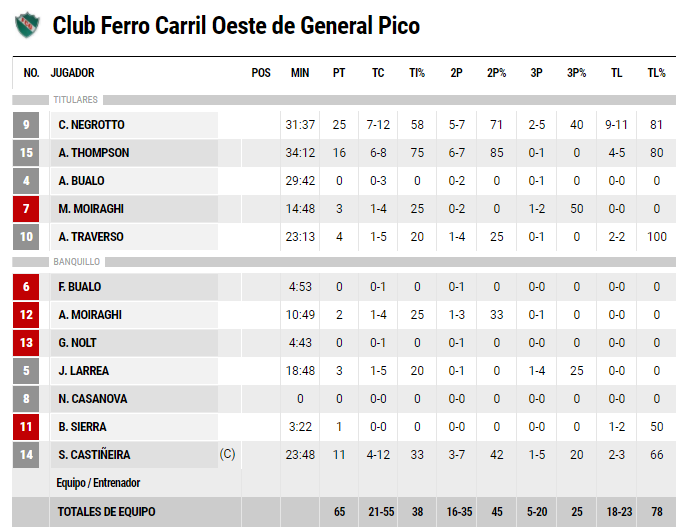Click the TOTALES DE EQUIPO row label
Screen dimensions: 676x530
(106, 512)
